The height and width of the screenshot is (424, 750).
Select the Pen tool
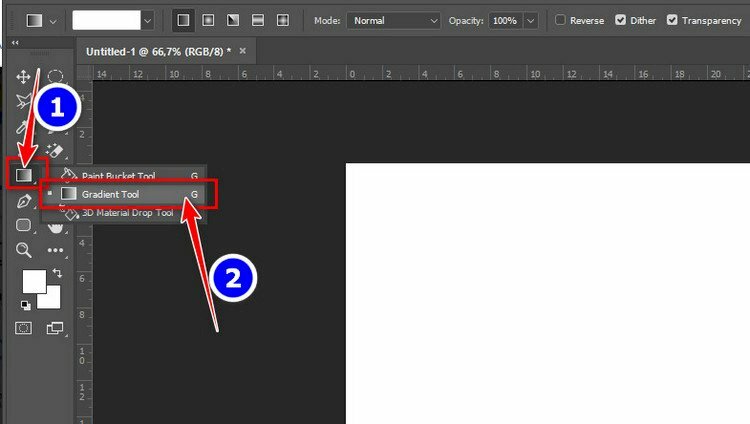point(24,201)
